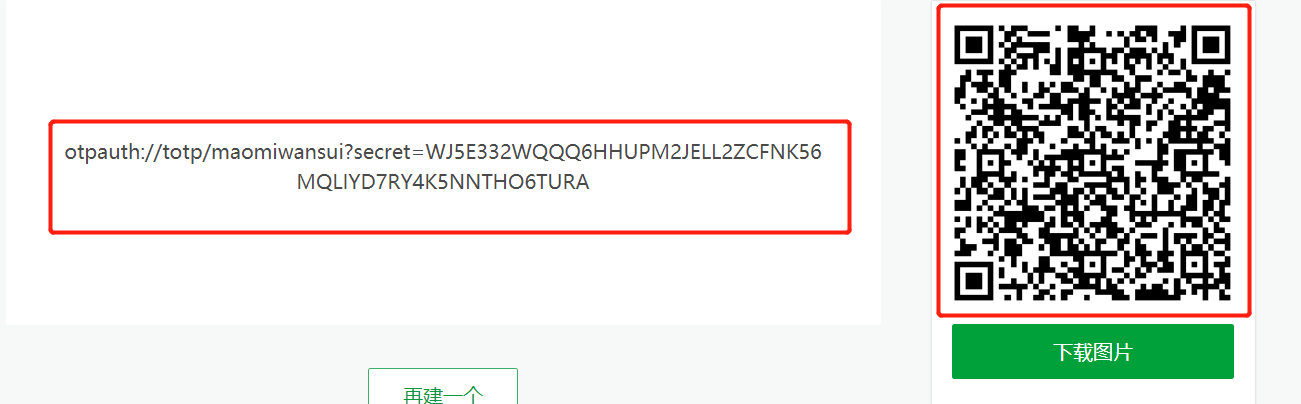Click the otpauth:// scheme text

[110, 153]
